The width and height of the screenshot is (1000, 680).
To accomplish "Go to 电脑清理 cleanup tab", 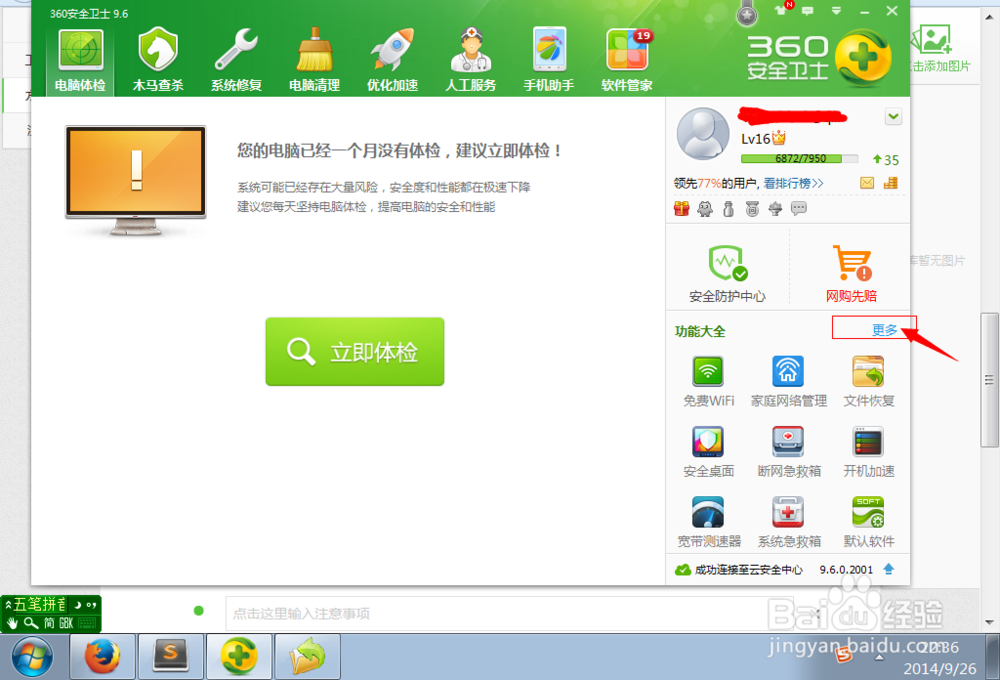I will (314, 61).
